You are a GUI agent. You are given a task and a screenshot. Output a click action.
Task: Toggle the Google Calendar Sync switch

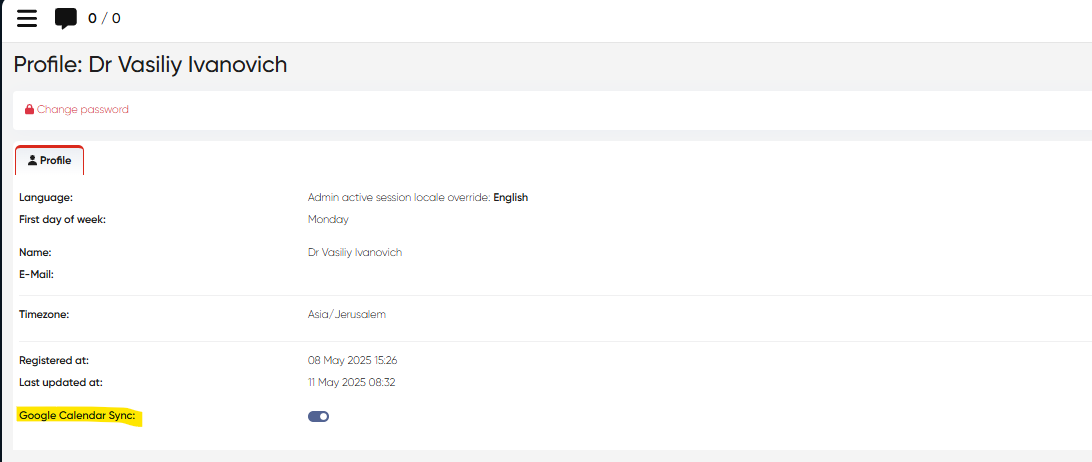click(x=318, y=416)
